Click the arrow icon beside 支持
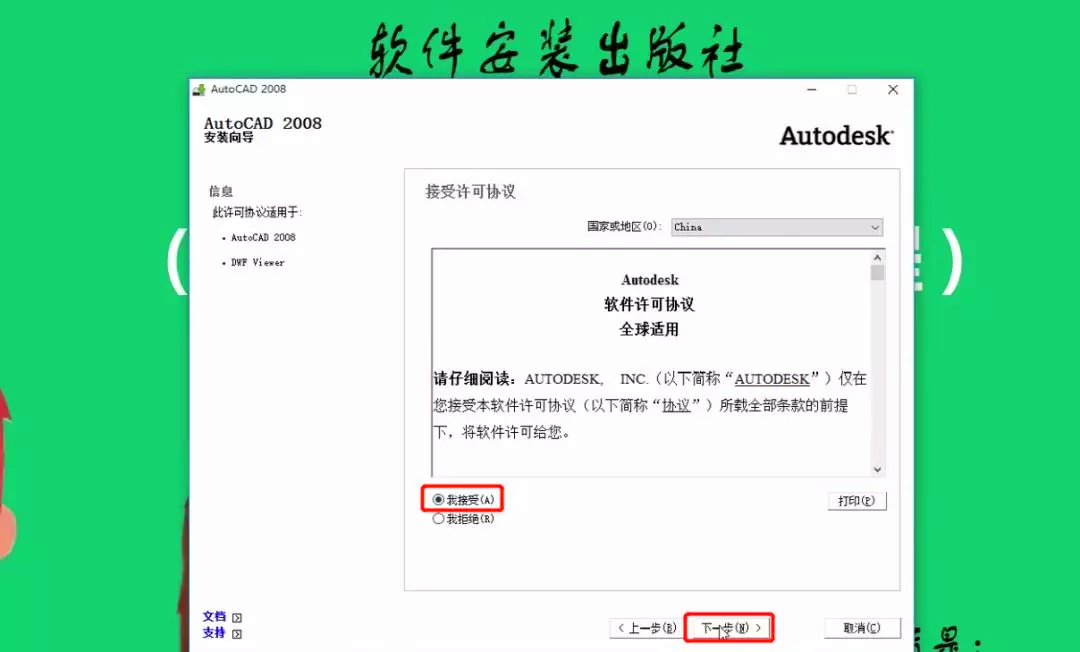1080x652 pixels. (x=237, y=634)
